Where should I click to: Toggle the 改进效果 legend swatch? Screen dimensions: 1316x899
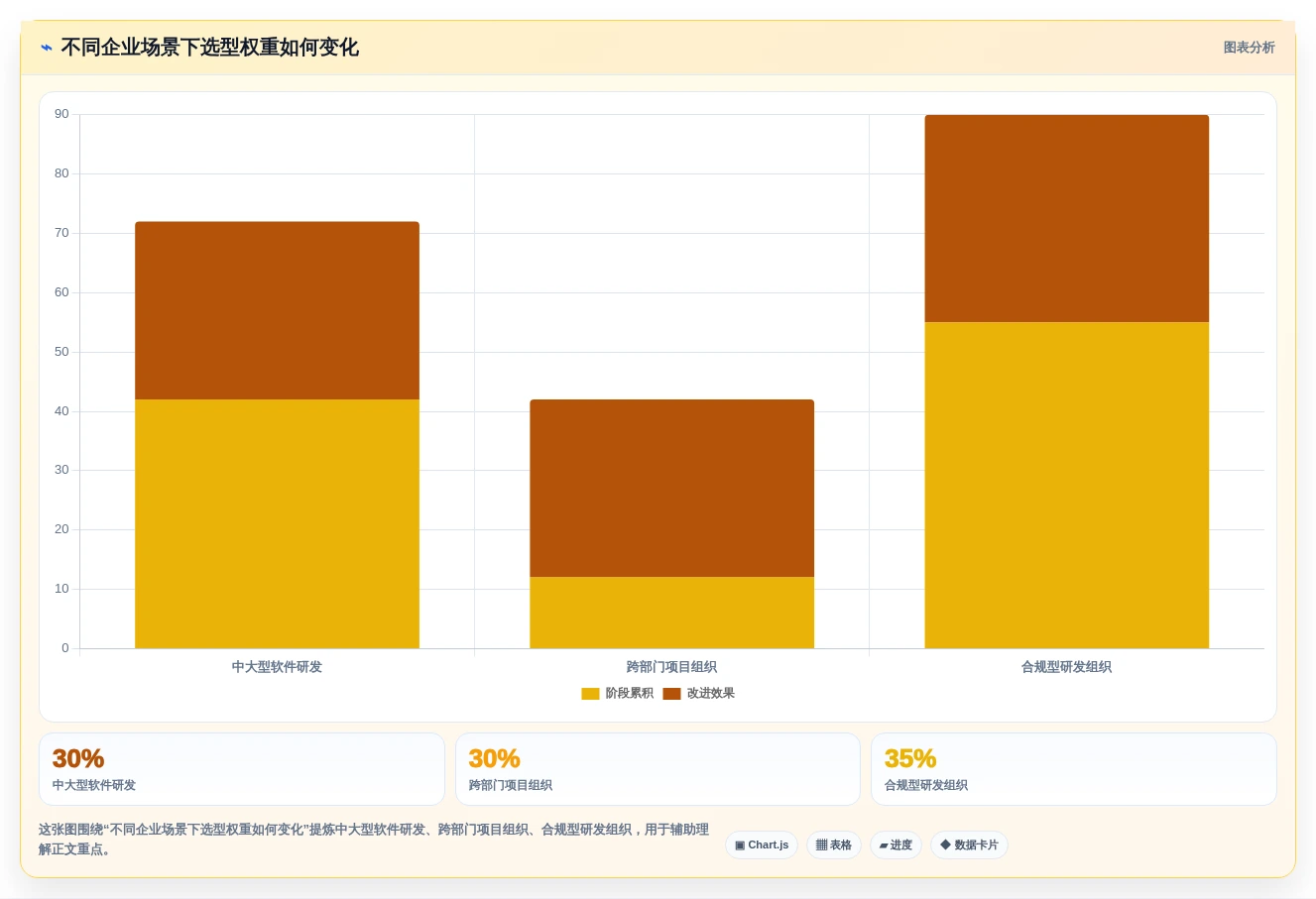click(x=671, y=694)
